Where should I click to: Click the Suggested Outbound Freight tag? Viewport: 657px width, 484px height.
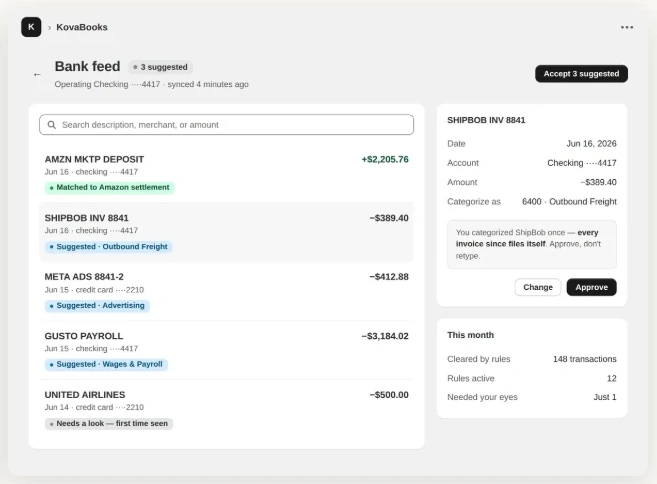[109, 246]
